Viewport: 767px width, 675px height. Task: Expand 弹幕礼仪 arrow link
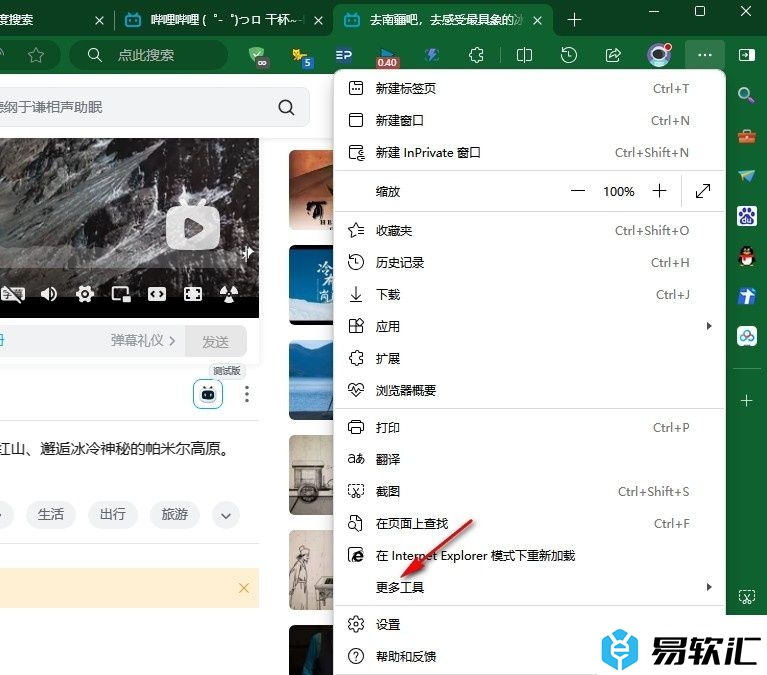pyautogui.click(x=143, y=340)
